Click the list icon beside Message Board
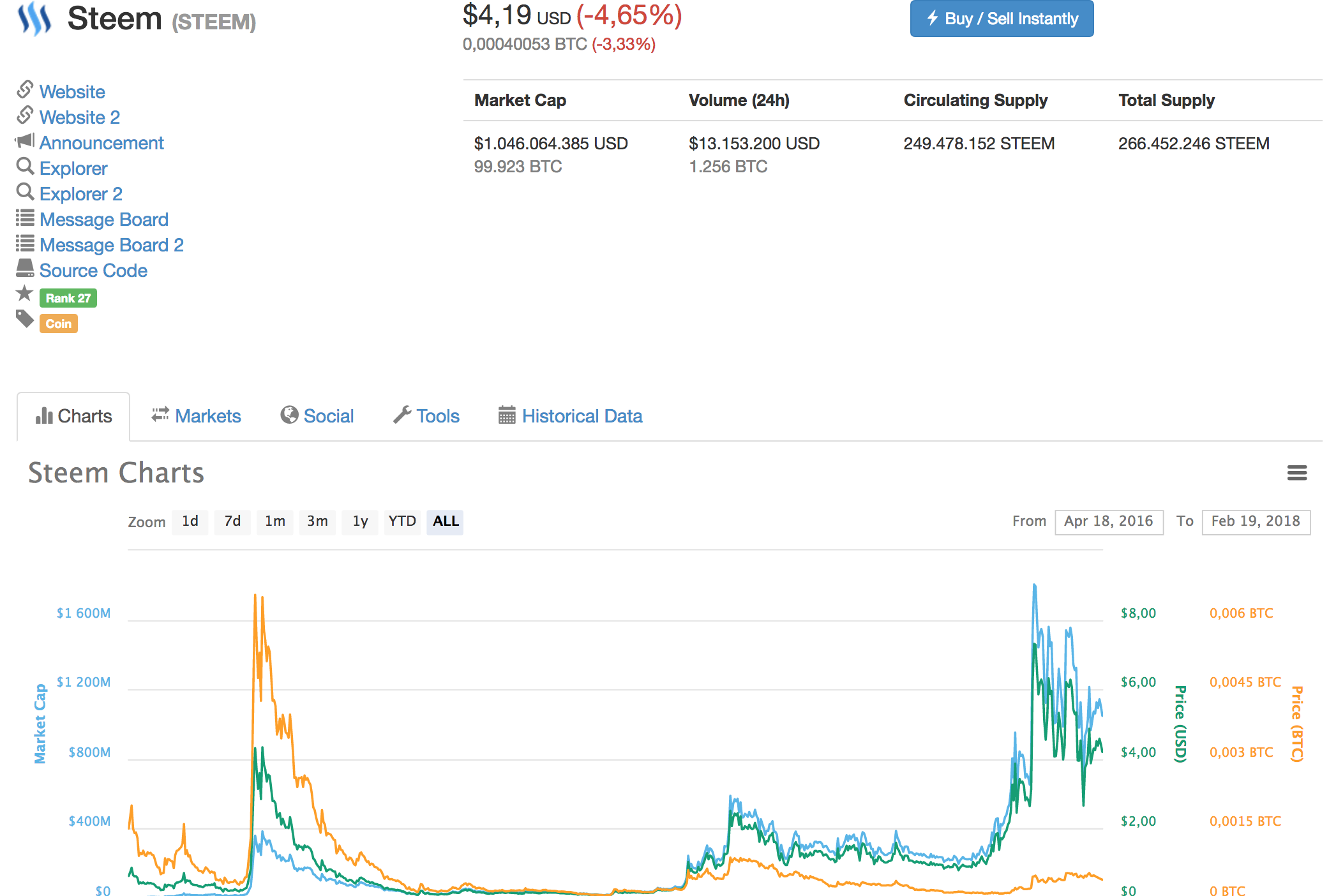 coord(25,218)
